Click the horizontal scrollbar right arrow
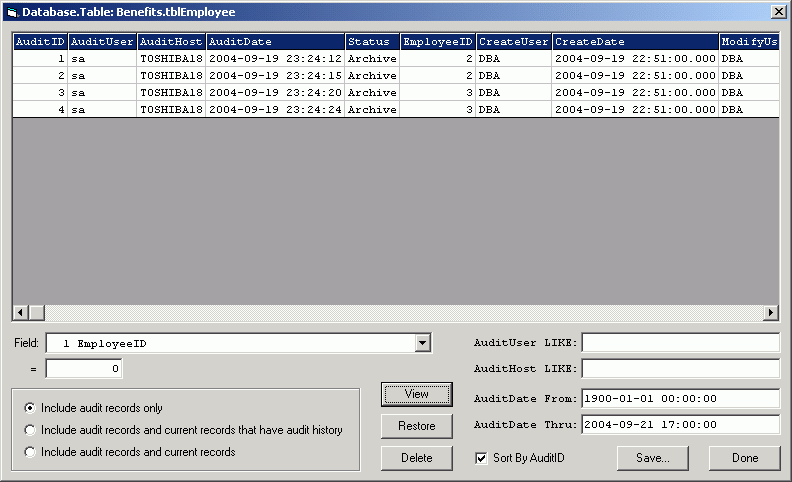 [771, 313]
